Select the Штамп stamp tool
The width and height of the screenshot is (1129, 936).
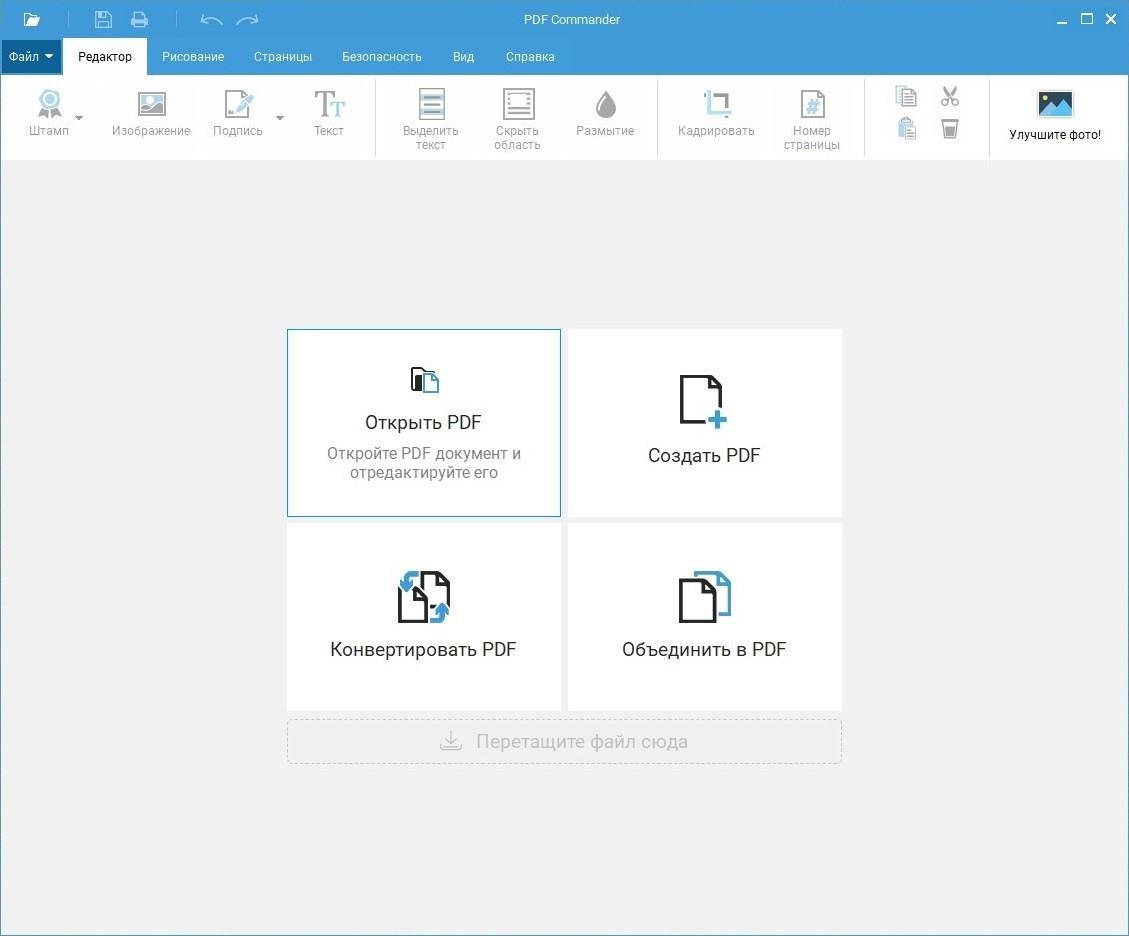49,113
